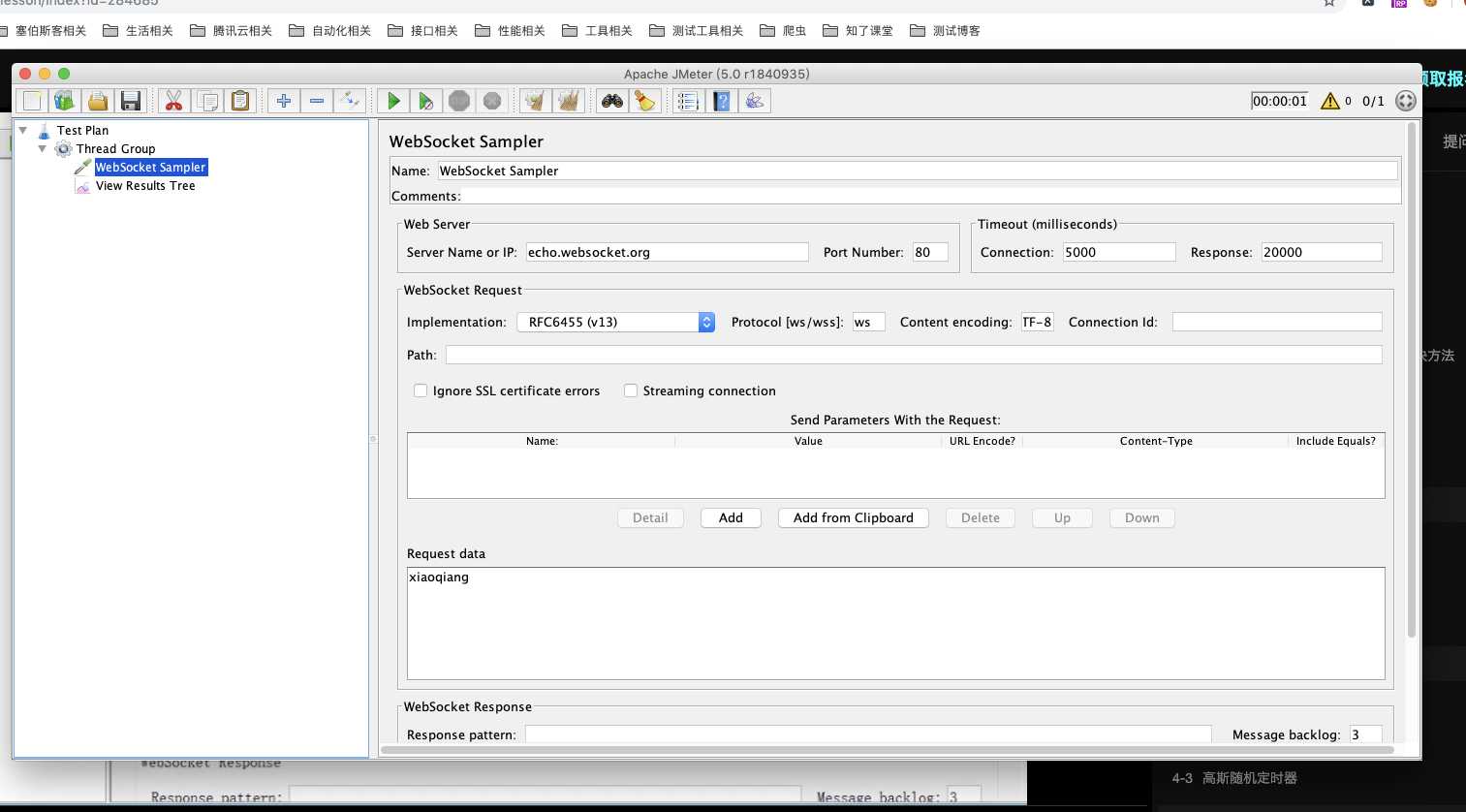Click the Response timeout field
The image size is (1466, 812).
pyautogui.click(x=1322, y=252)
